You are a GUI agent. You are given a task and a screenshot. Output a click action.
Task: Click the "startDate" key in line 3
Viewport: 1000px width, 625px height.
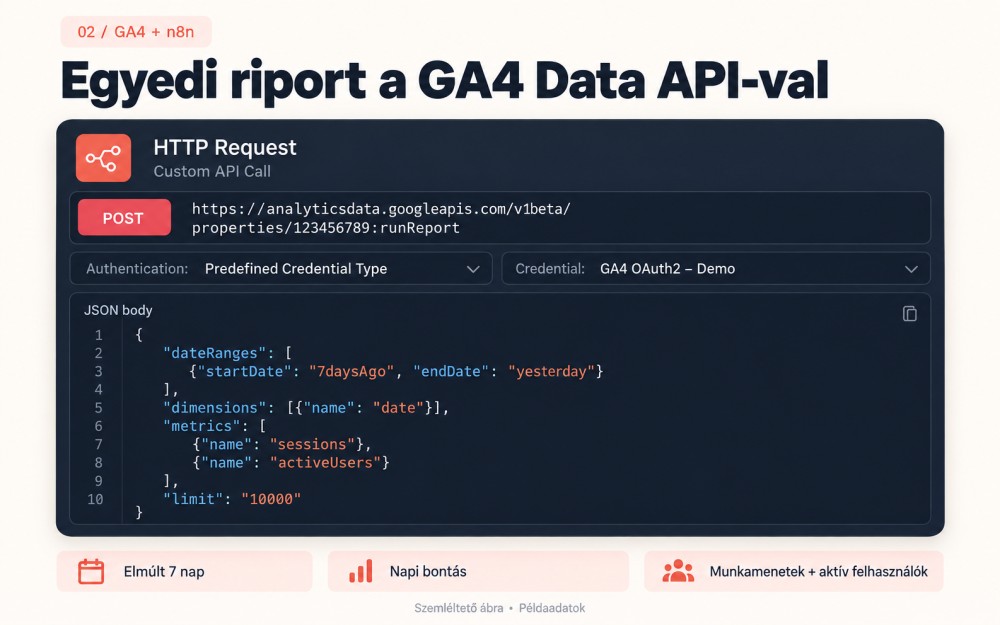[244, 371]
